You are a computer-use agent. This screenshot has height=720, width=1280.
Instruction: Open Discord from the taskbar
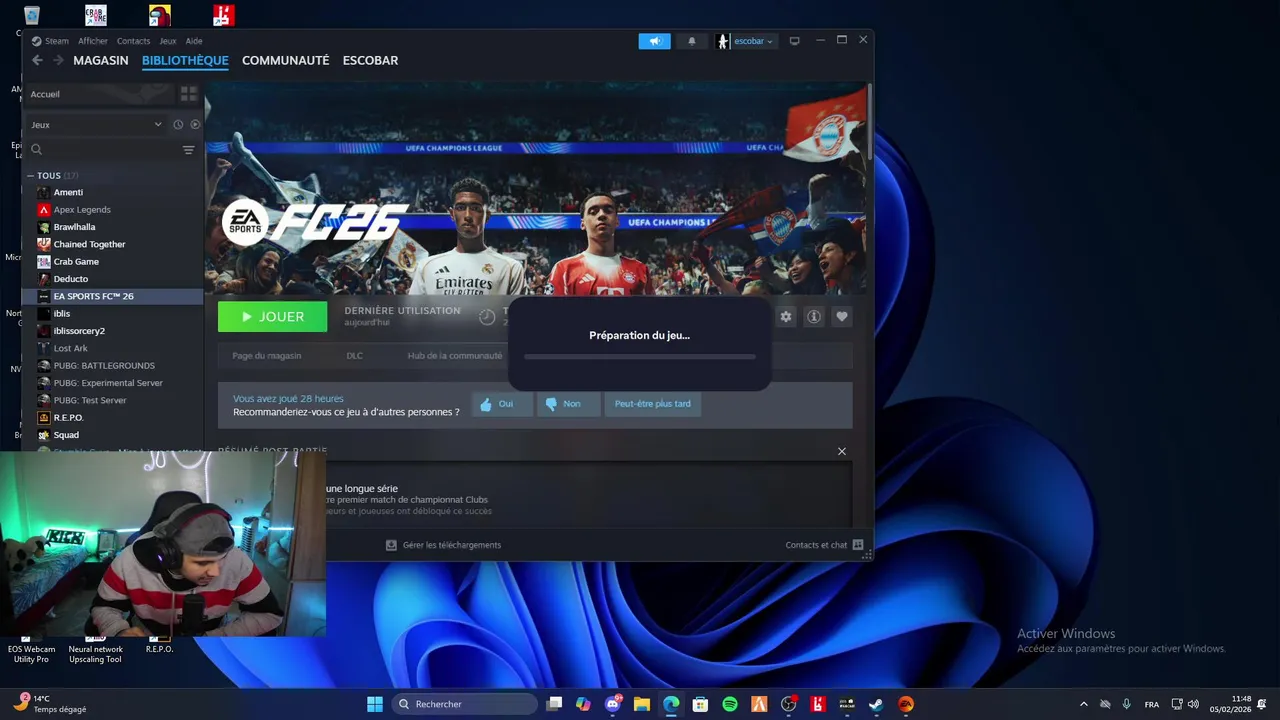click(613, 704)
